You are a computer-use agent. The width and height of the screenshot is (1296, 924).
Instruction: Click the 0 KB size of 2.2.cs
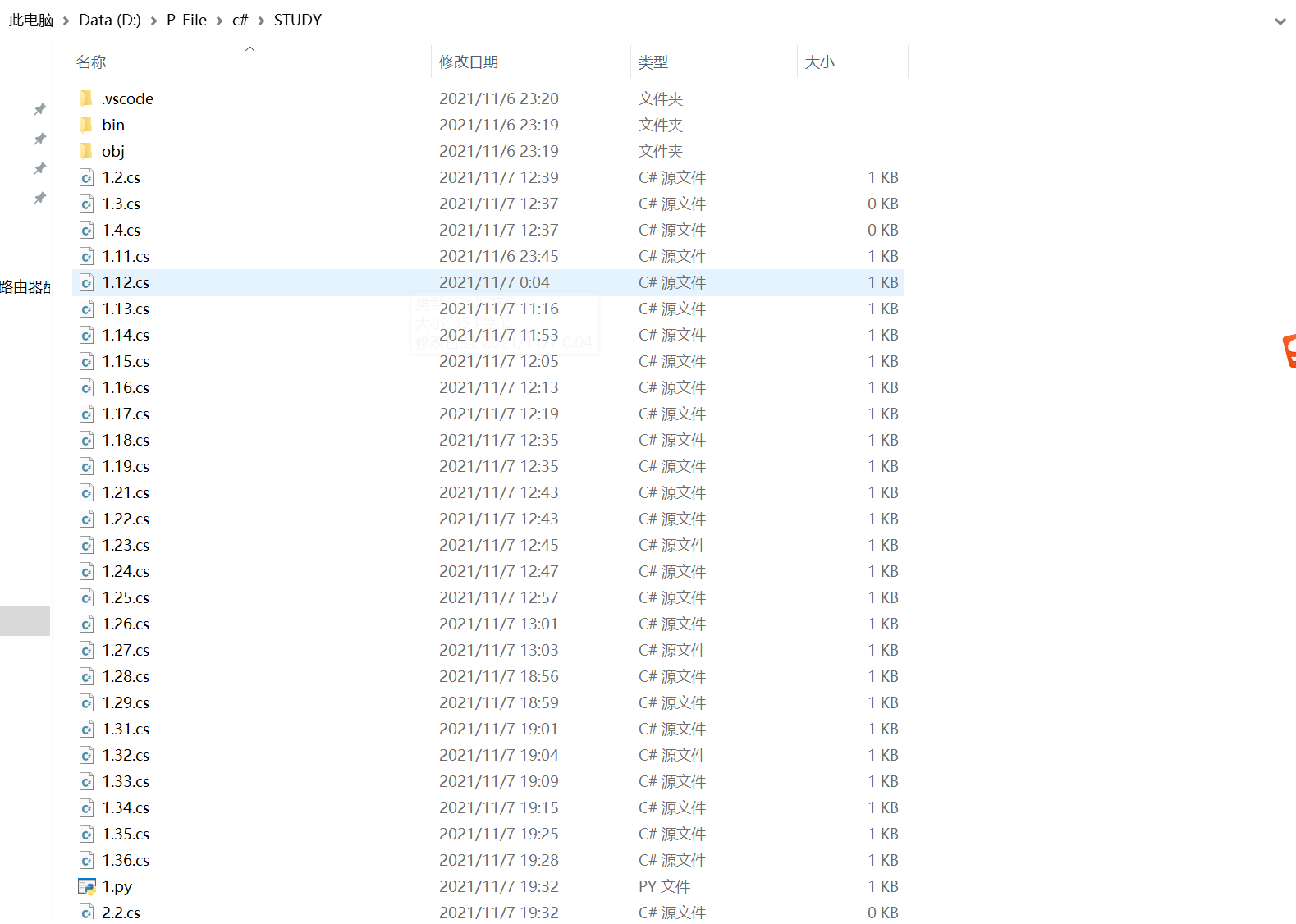point(883,912)
